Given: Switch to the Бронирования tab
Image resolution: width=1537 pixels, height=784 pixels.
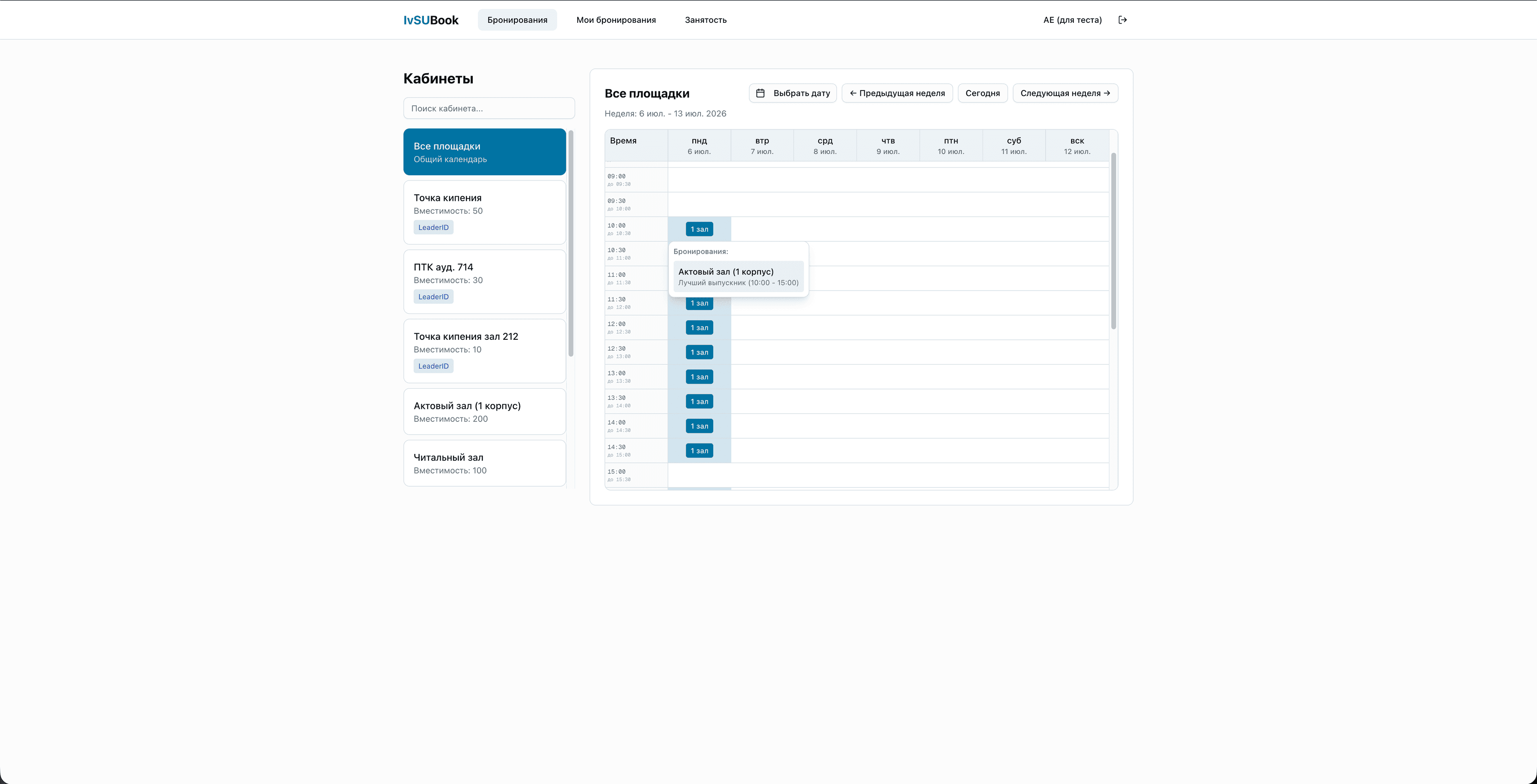Looking at the screenshot, I should 517,20.
